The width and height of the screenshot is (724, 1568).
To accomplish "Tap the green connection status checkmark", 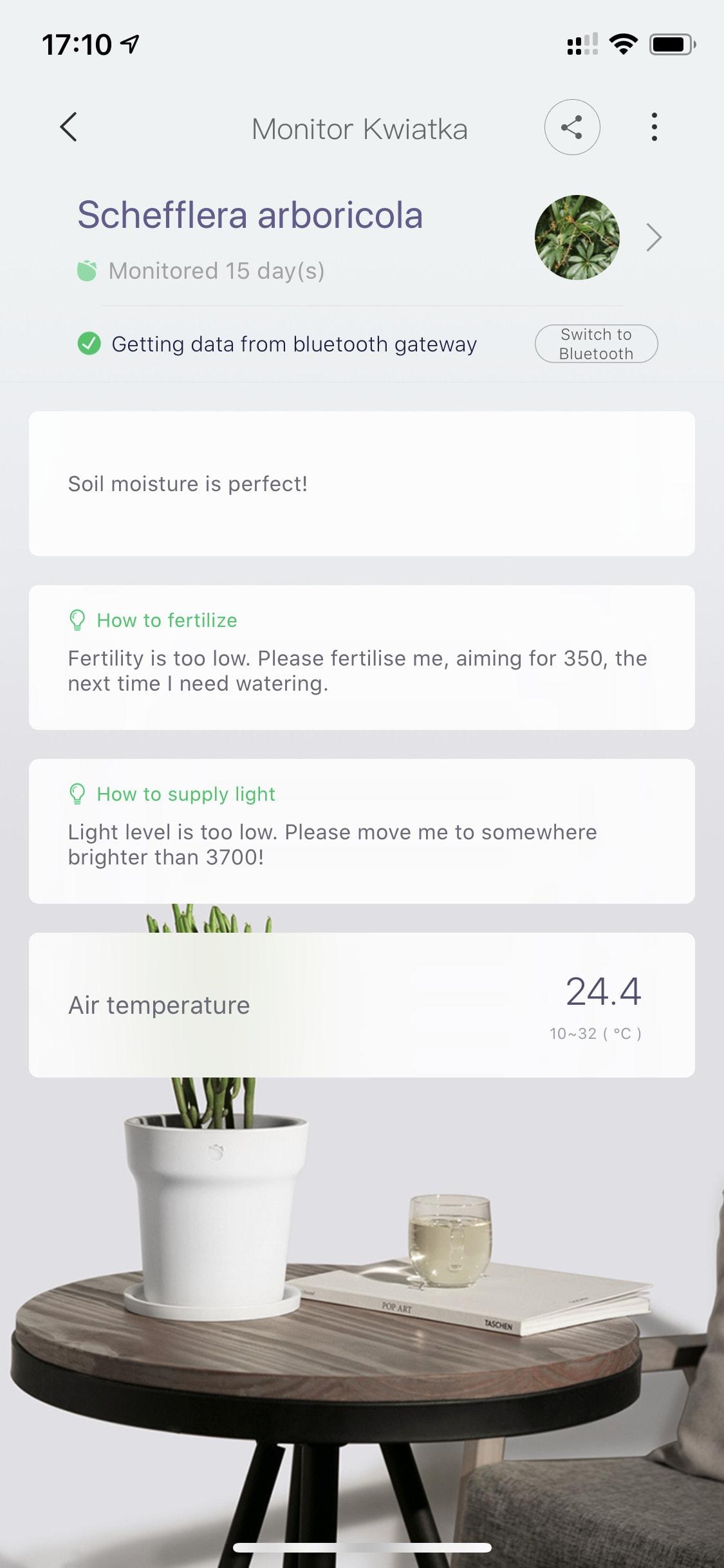I will (x=89, y=344).
